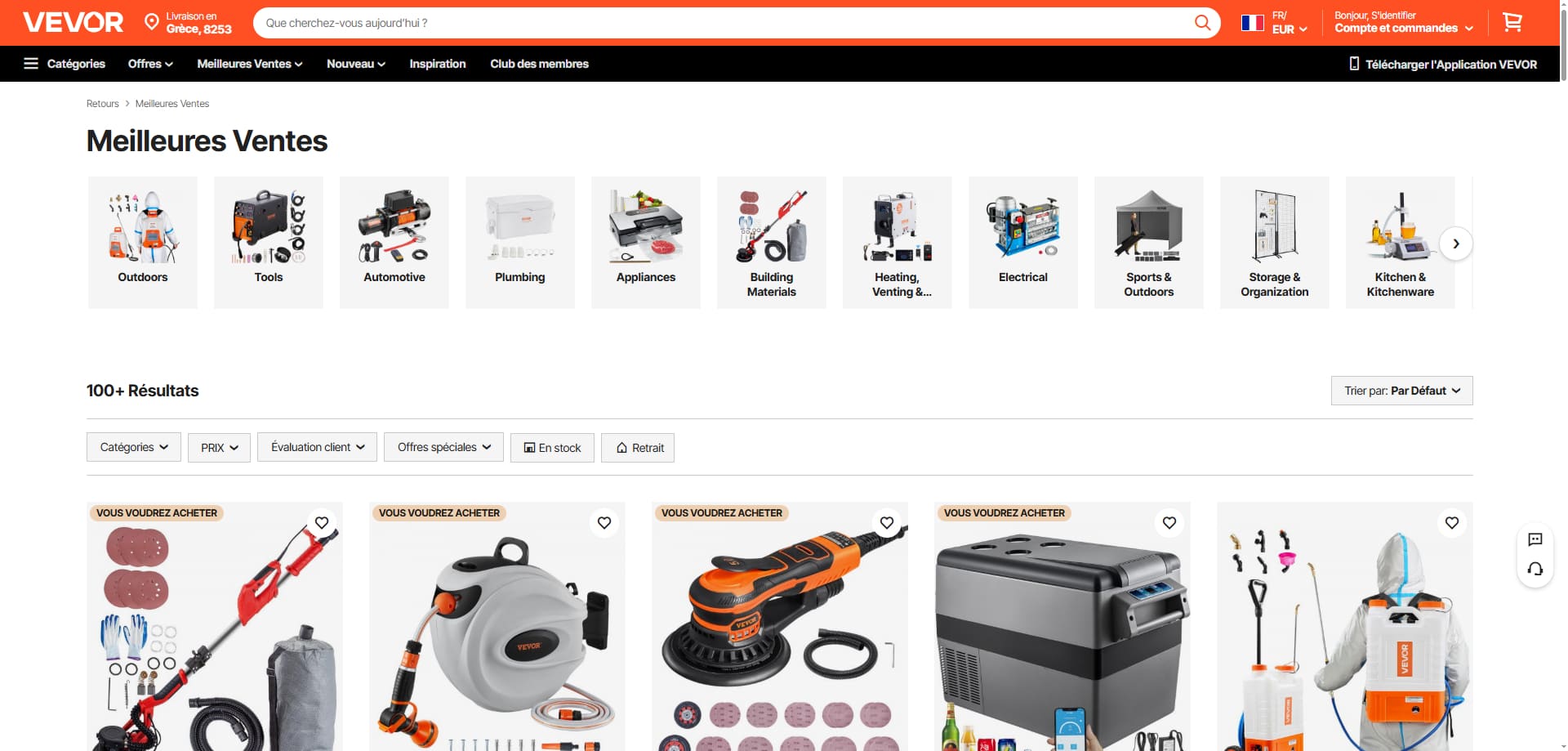Expand the Trier par sort dropdown
1568x751 pixels.
(x=1401, y=391)
